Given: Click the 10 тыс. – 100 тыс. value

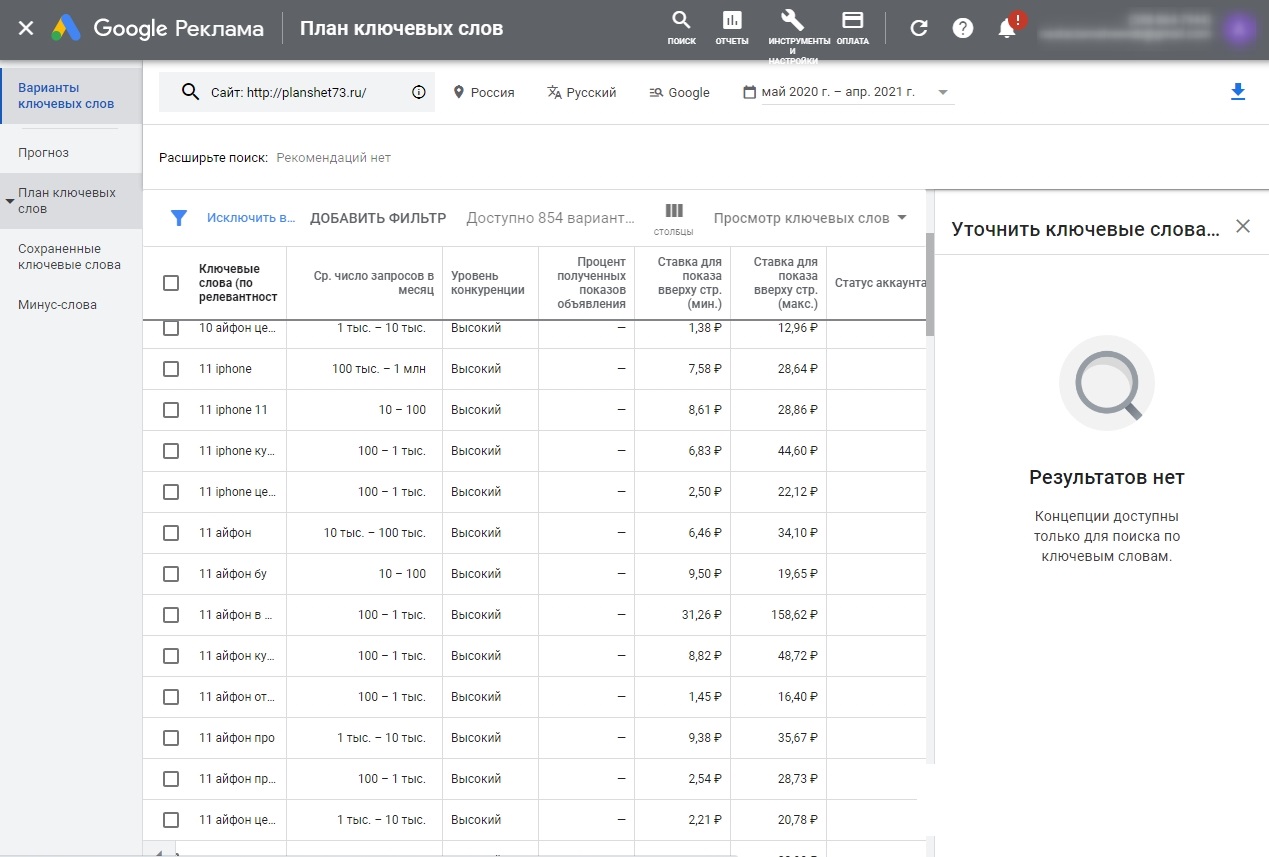Looking at the screenshot, I should (x=375, y=533).
